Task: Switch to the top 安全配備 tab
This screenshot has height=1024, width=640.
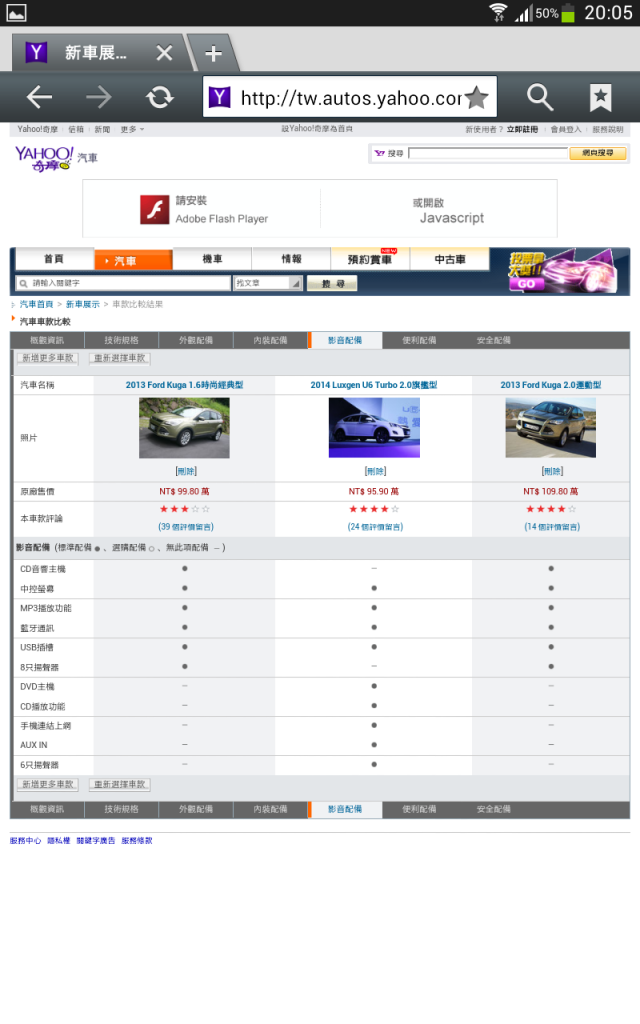Action: point(494,340)
